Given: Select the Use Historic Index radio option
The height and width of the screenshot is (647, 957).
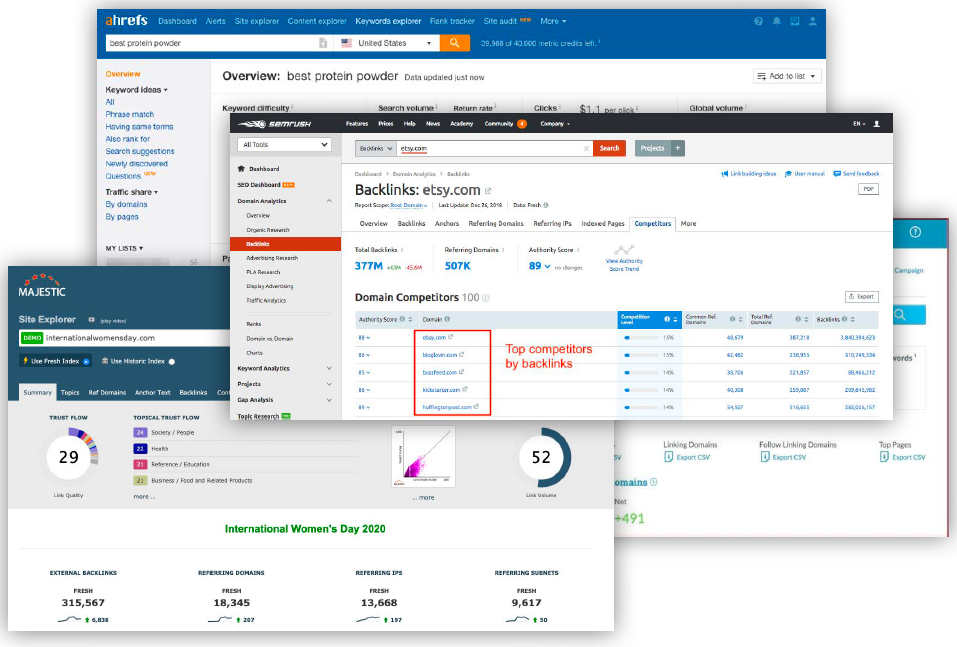Looking at the screenshot, I should coord(172,361).
